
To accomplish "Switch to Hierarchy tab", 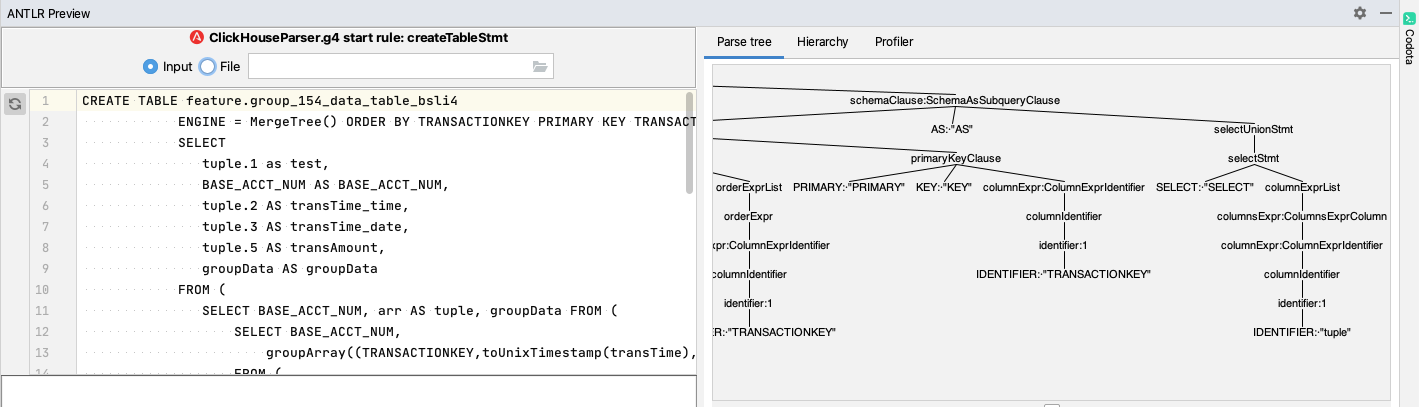I will pos(822,42).
